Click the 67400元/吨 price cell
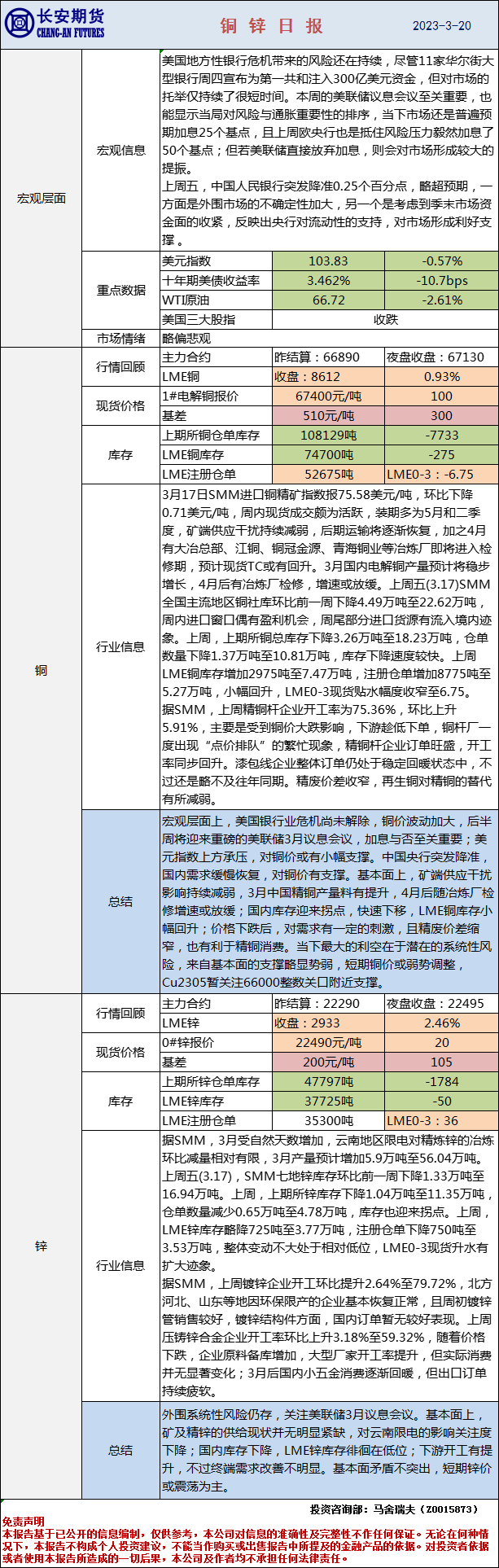The width and height of the screenshot is (499, 1568). tap(328, 396)
